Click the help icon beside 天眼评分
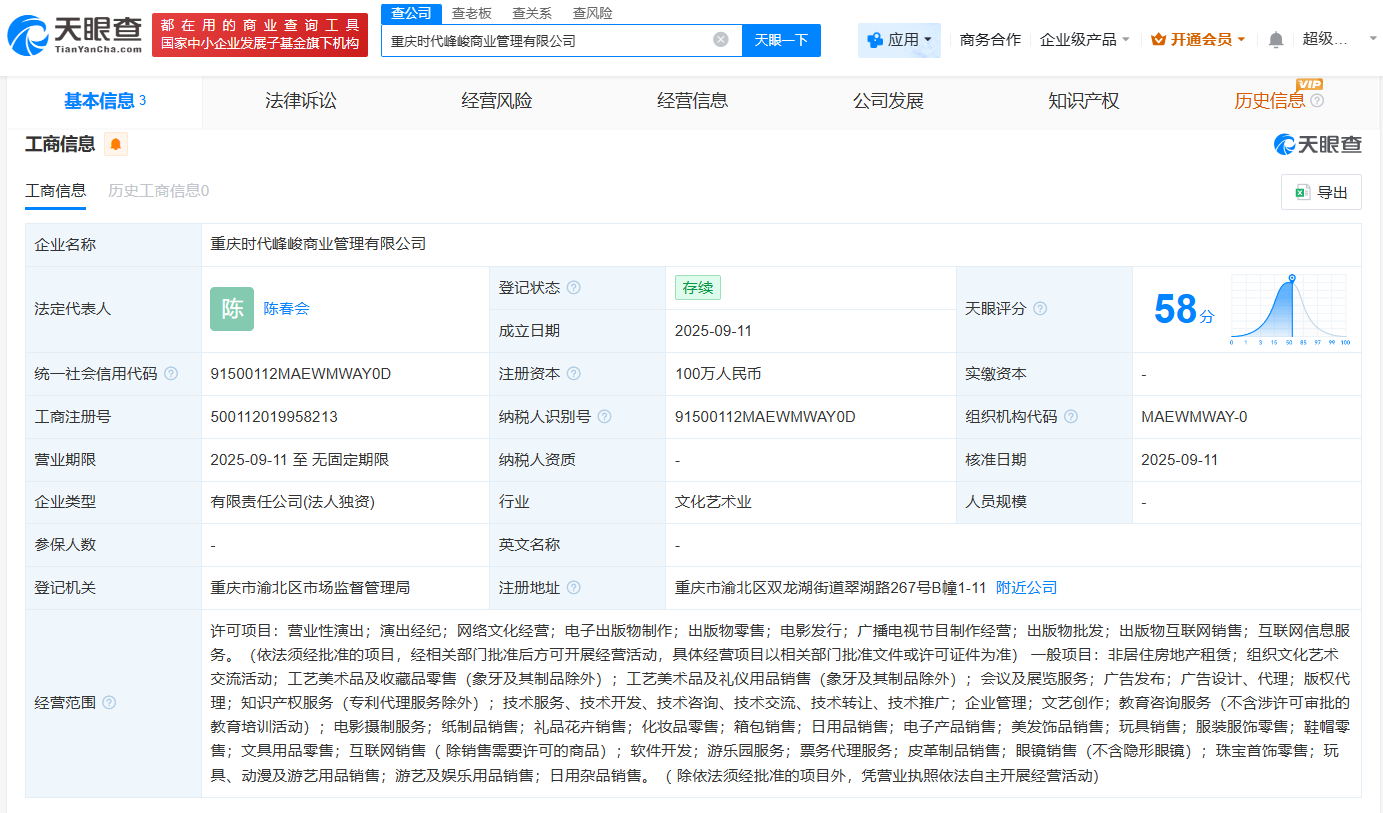The height and width of the screenshot is (813, 1383). [x=1041, y=308]
